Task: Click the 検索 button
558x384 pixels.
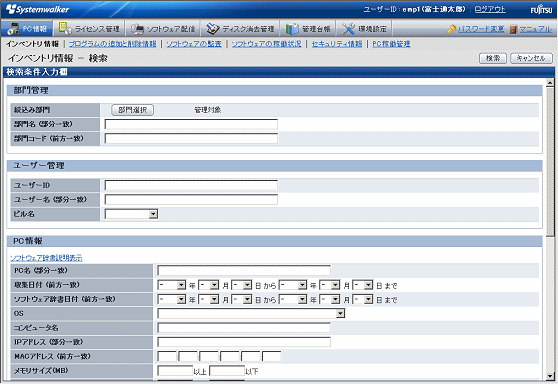Action: click(x=493, y=58)
